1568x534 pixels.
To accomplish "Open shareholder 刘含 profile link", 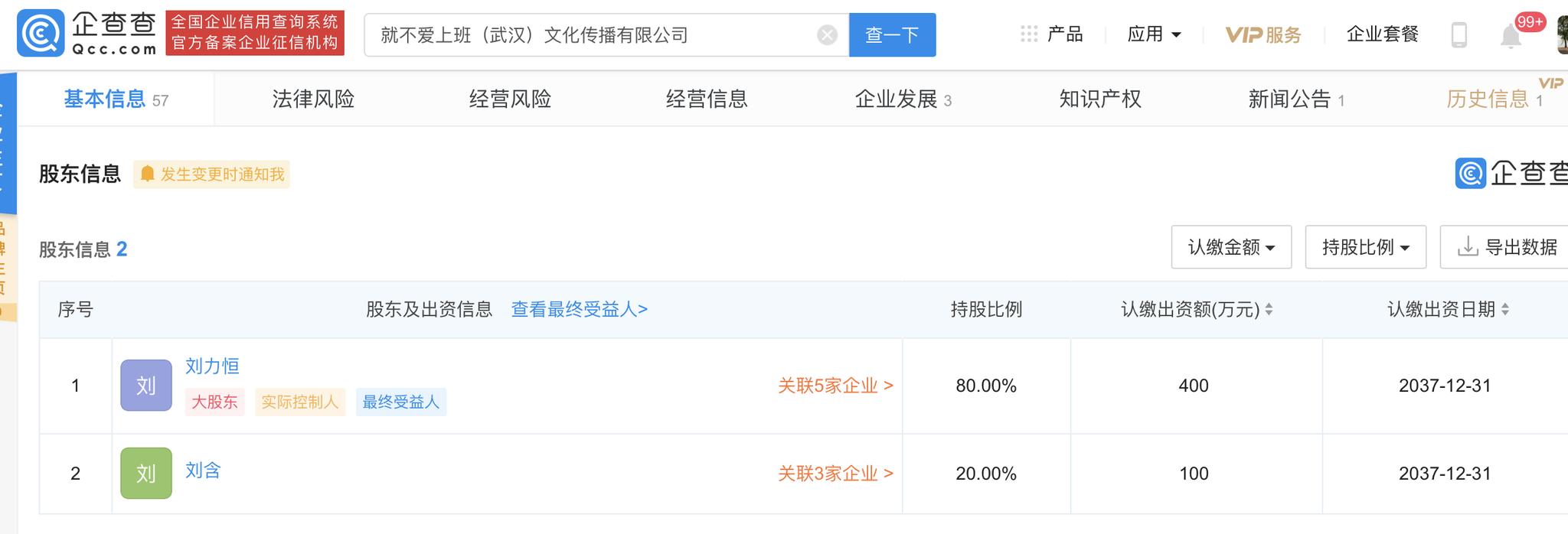I will pyautogui.click(x=203, y=470).
